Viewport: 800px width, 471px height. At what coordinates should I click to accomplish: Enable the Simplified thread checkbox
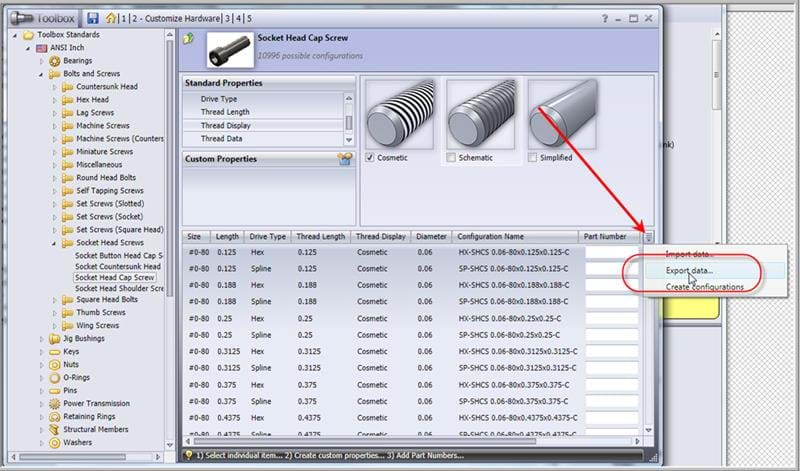click(x=533, y=158)
